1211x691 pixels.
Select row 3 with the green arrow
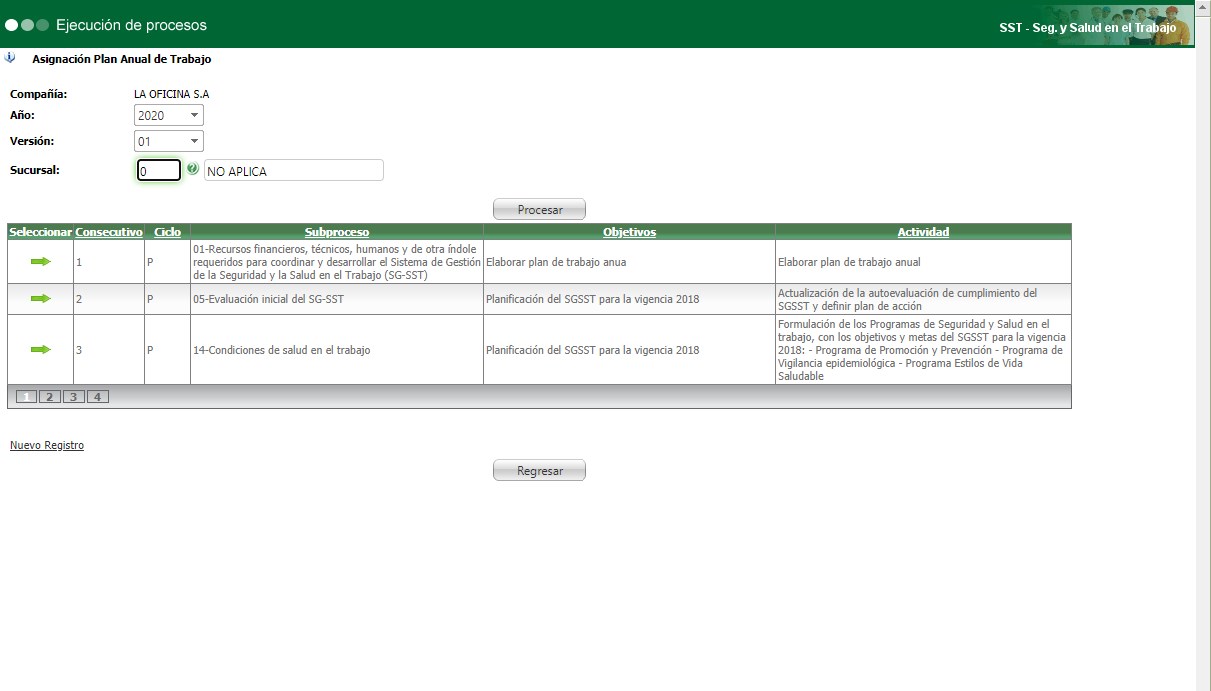click(40, 349)
